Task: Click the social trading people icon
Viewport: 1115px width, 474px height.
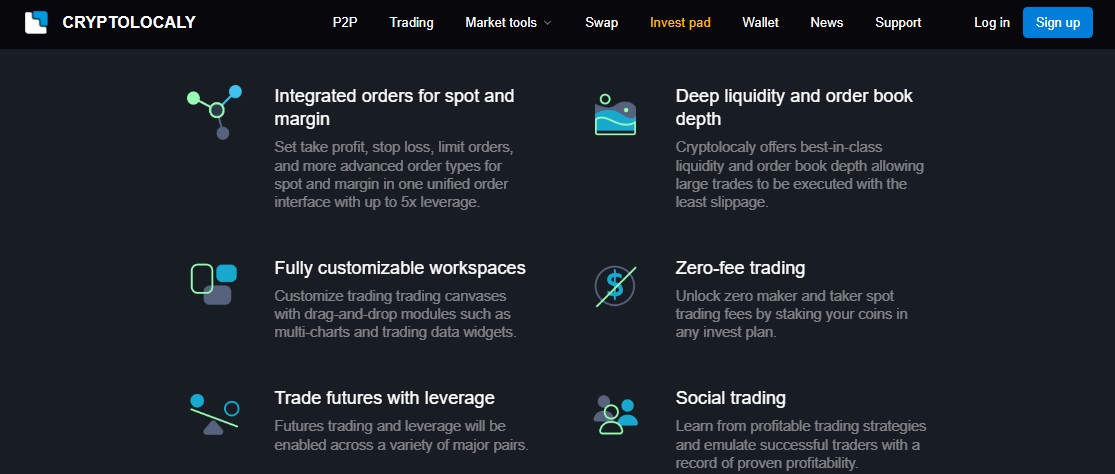Action: click(615, 413)
